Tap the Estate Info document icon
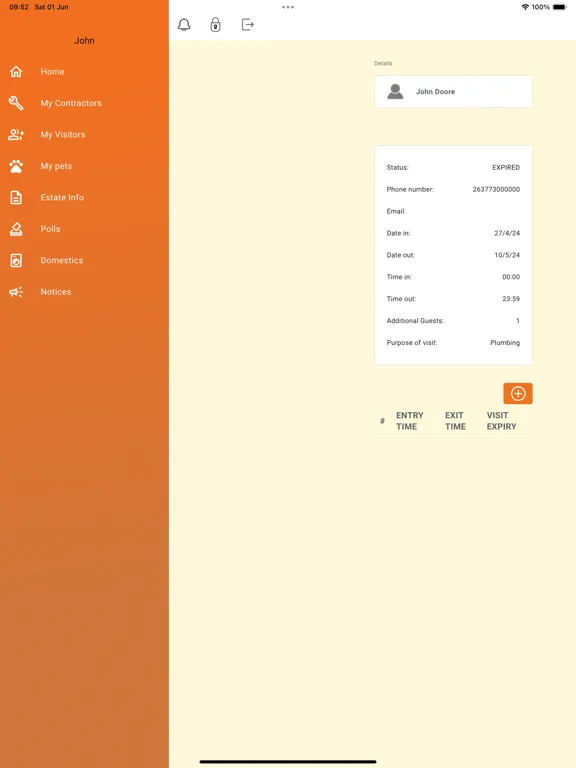Image resolution: width=576 pixels, height=768 pixels. tap(16, 197)
